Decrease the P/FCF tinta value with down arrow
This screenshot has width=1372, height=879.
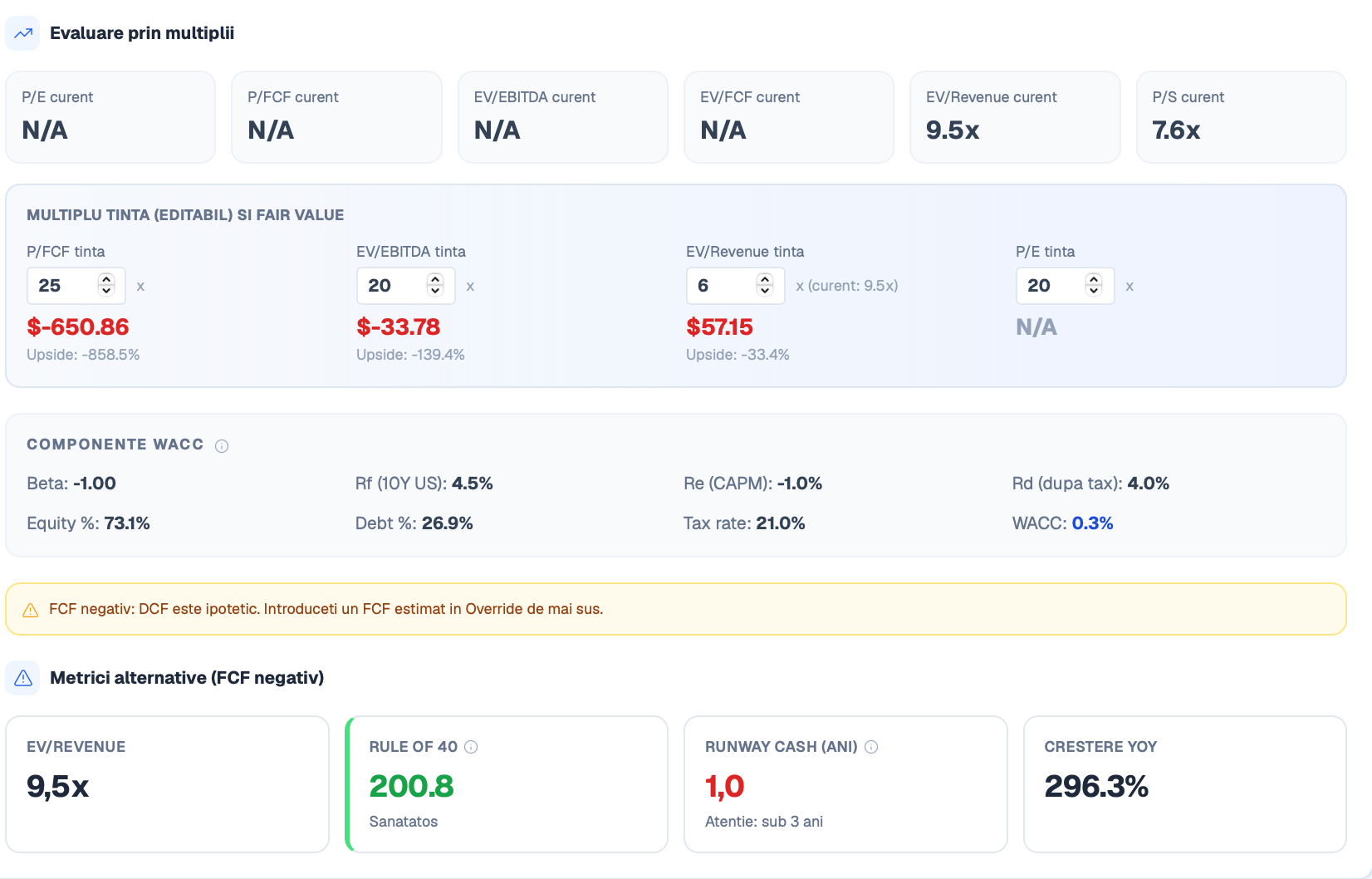tap(105, 291)
